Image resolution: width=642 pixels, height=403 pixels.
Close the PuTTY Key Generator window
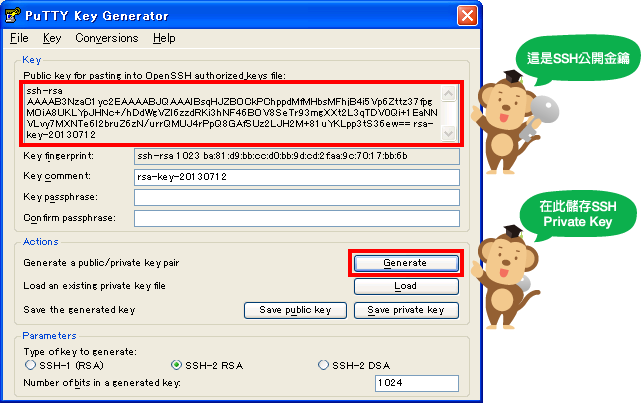(467, 16)
